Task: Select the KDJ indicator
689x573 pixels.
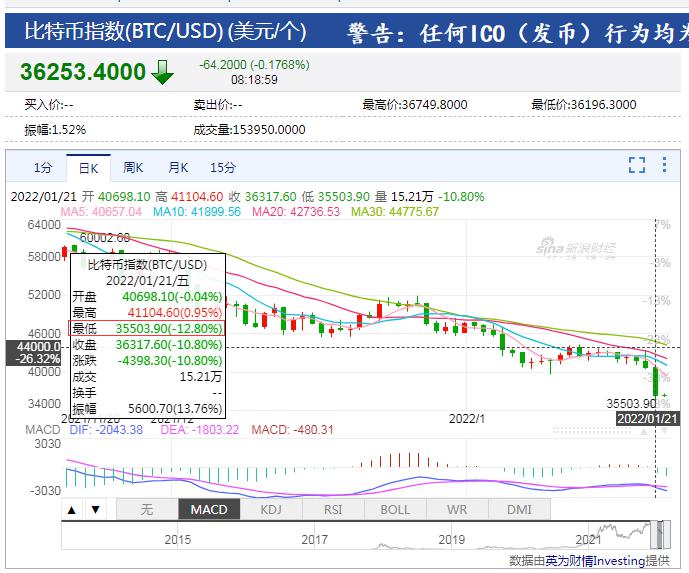Action: pyautogui.click(x=271, y=510)
